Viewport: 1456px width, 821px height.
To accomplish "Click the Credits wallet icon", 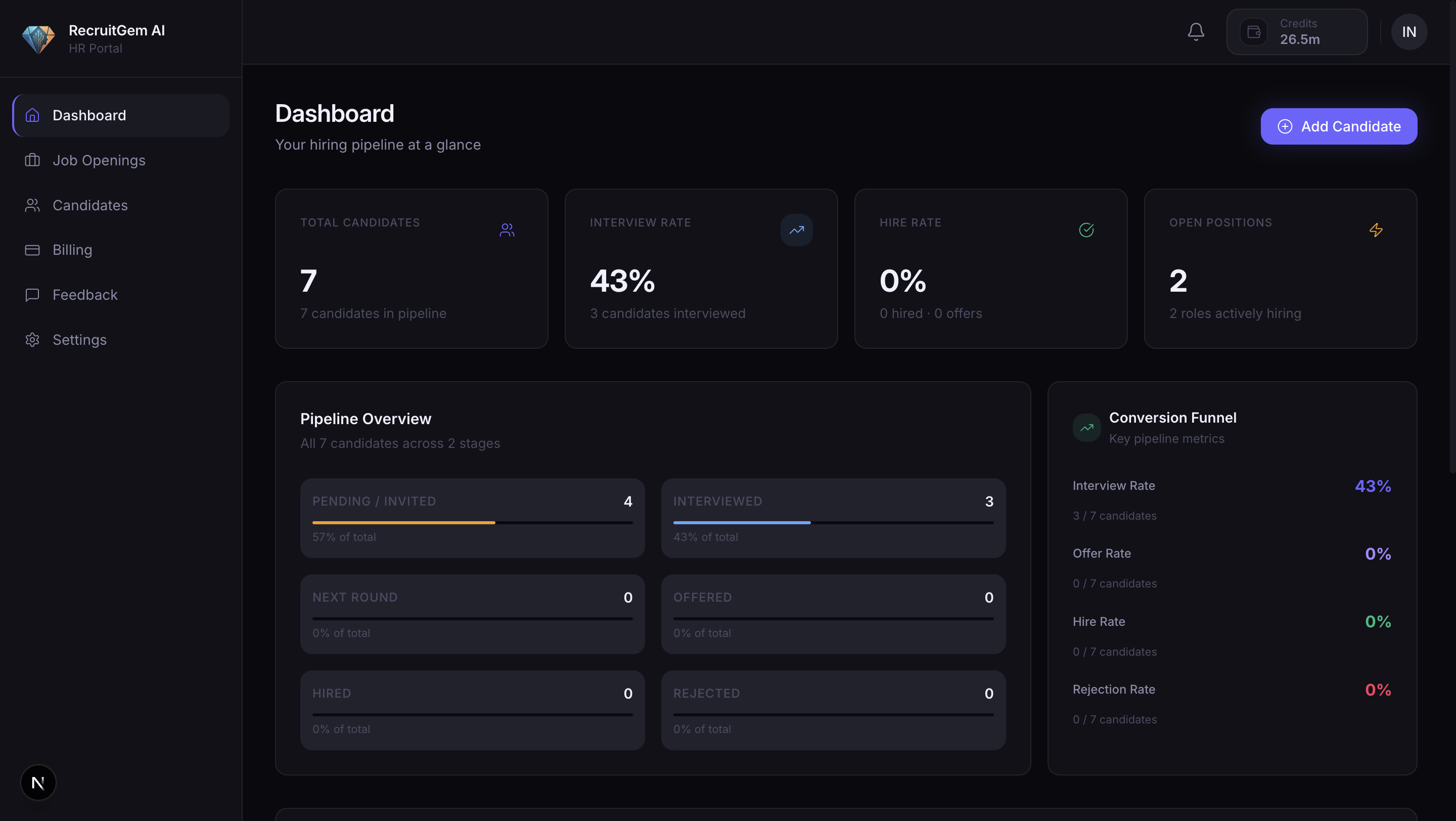I will (1253, 32).
